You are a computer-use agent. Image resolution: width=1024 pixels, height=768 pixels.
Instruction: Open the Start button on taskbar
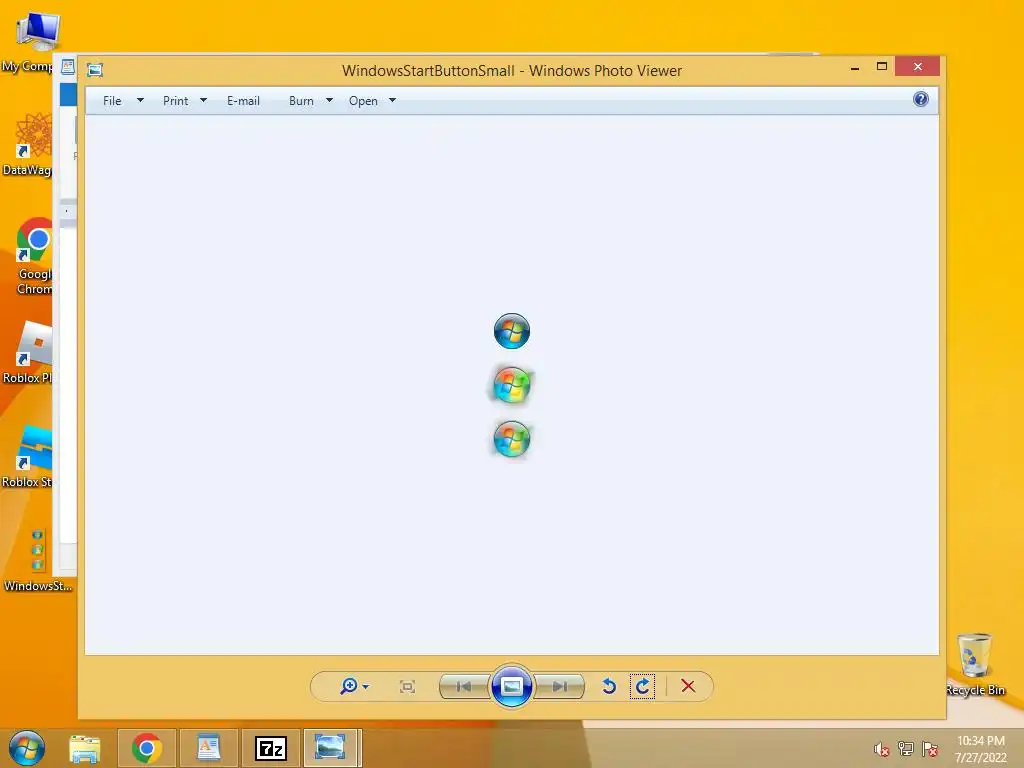pos(27,748)
